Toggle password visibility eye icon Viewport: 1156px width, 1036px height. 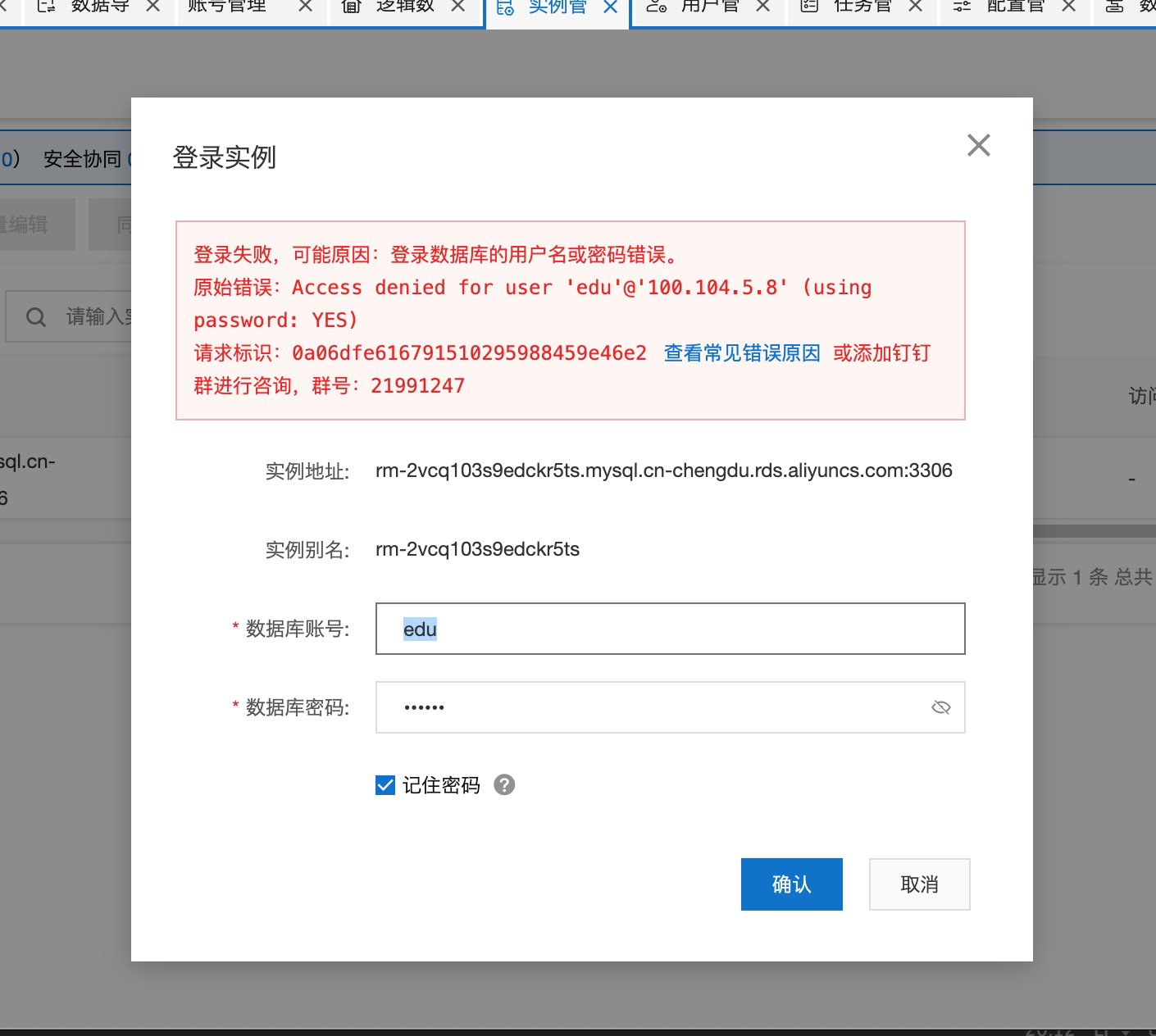click(x=940, y=707)
